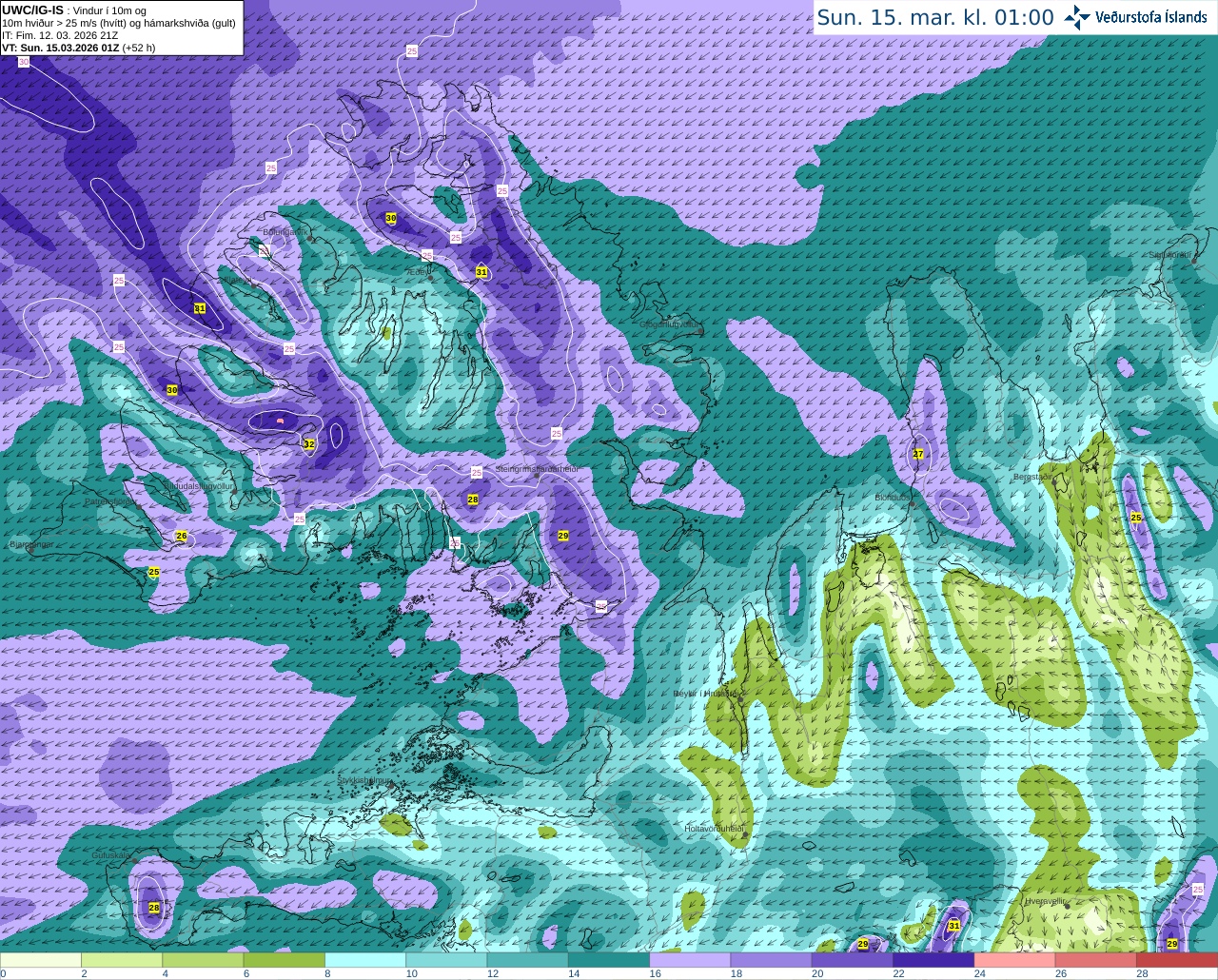Click the dark teal 14–16 legend swatch

coord(609,960)
